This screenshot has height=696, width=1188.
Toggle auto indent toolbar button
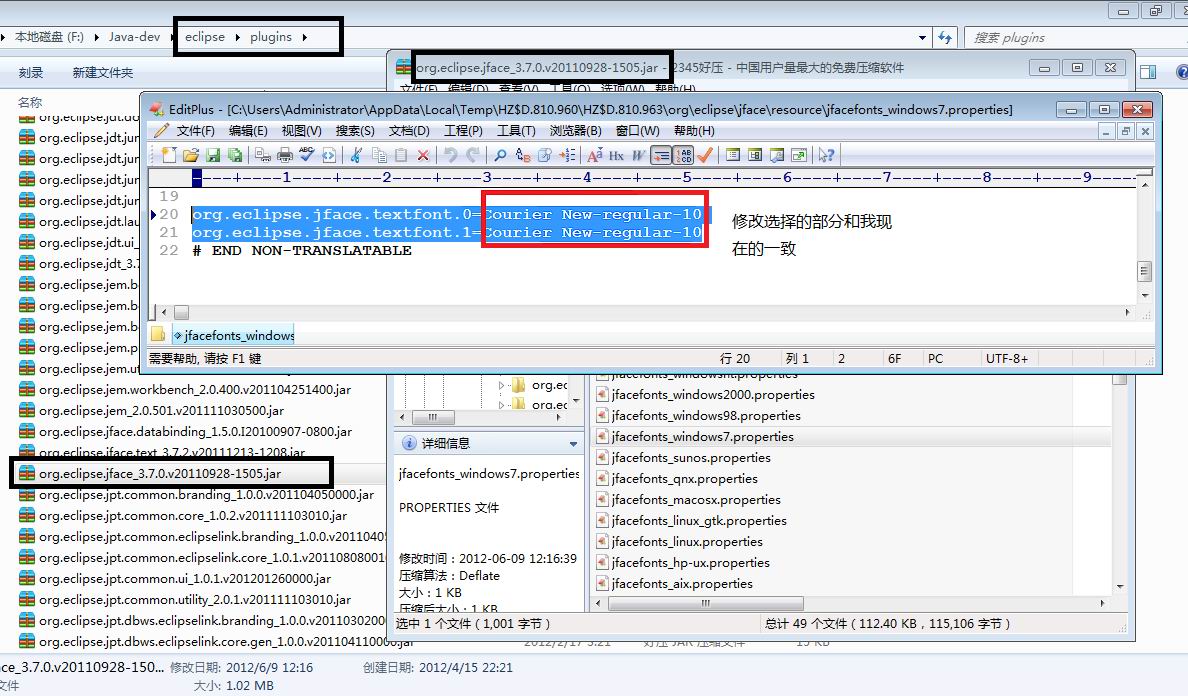click(x=661, y=155)
